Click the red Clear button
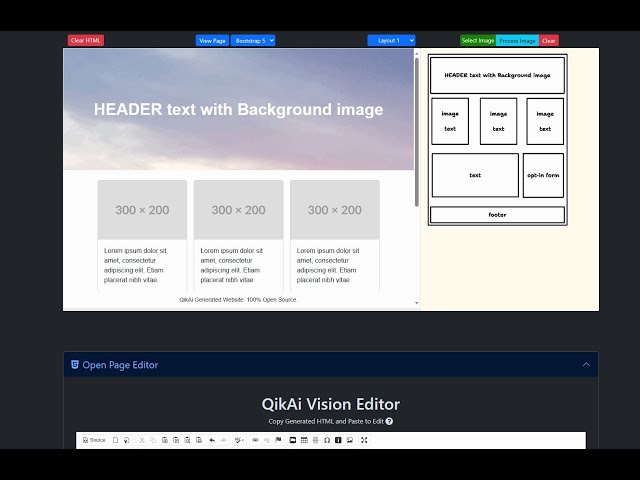 [549, 40]
